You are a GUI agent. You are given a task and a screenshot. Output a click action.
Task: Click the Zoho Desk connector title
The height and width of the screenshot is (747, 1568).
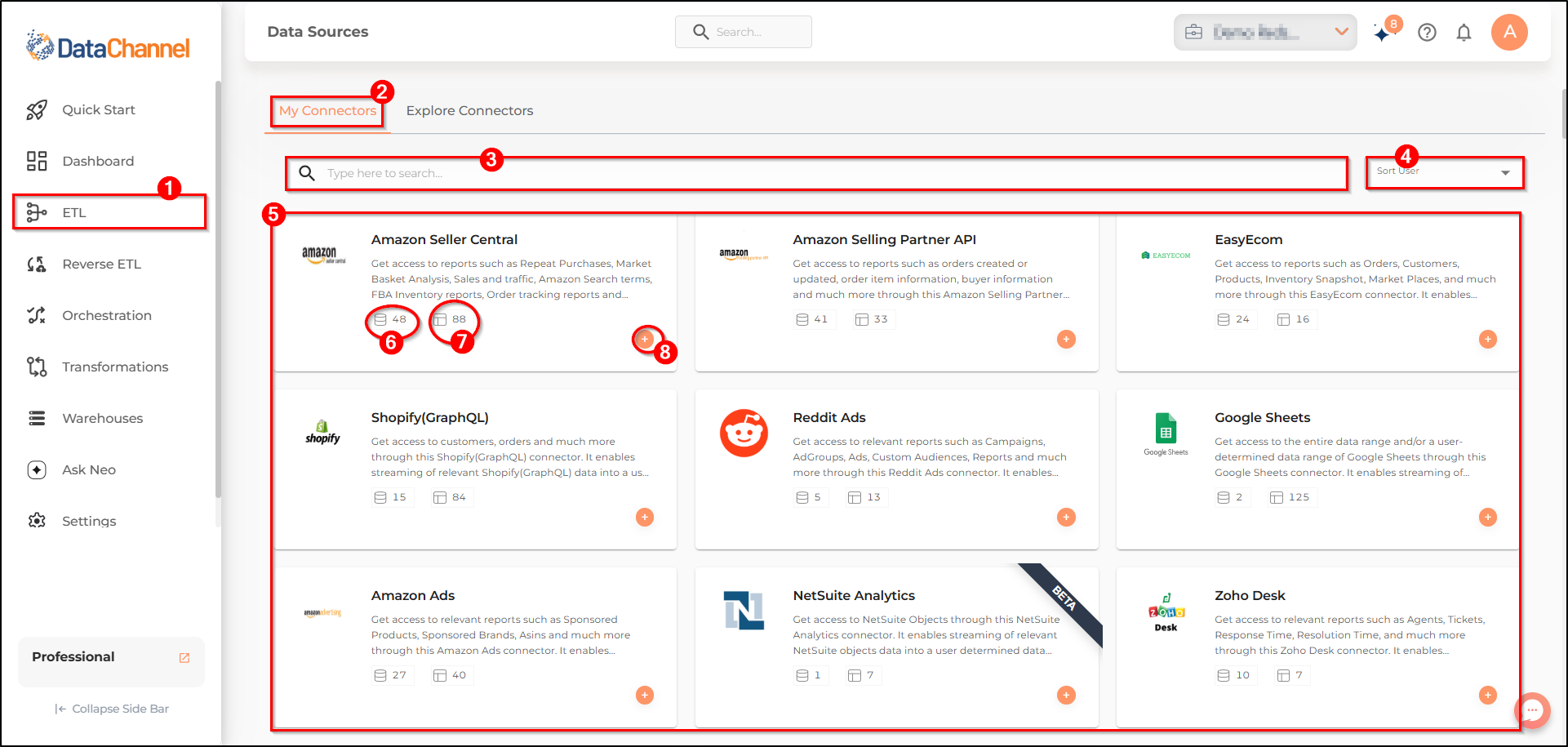1250,595
